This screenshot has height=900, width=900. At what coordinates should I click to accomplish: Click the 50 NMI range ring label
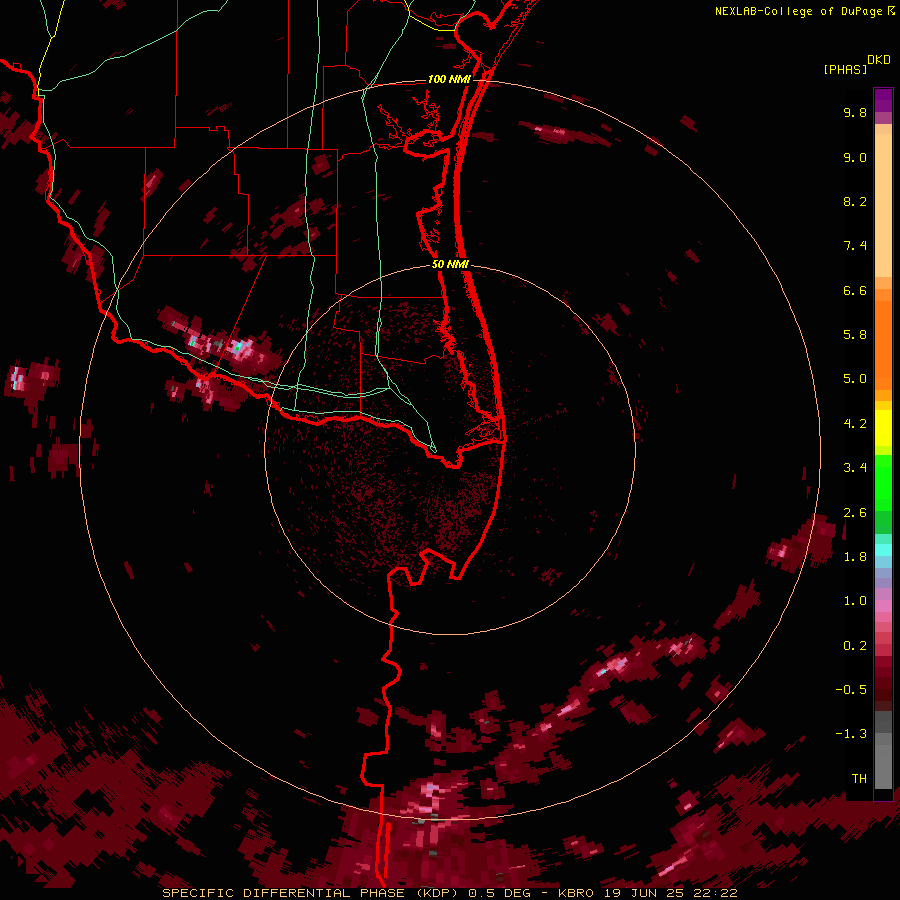coord(451,265)
